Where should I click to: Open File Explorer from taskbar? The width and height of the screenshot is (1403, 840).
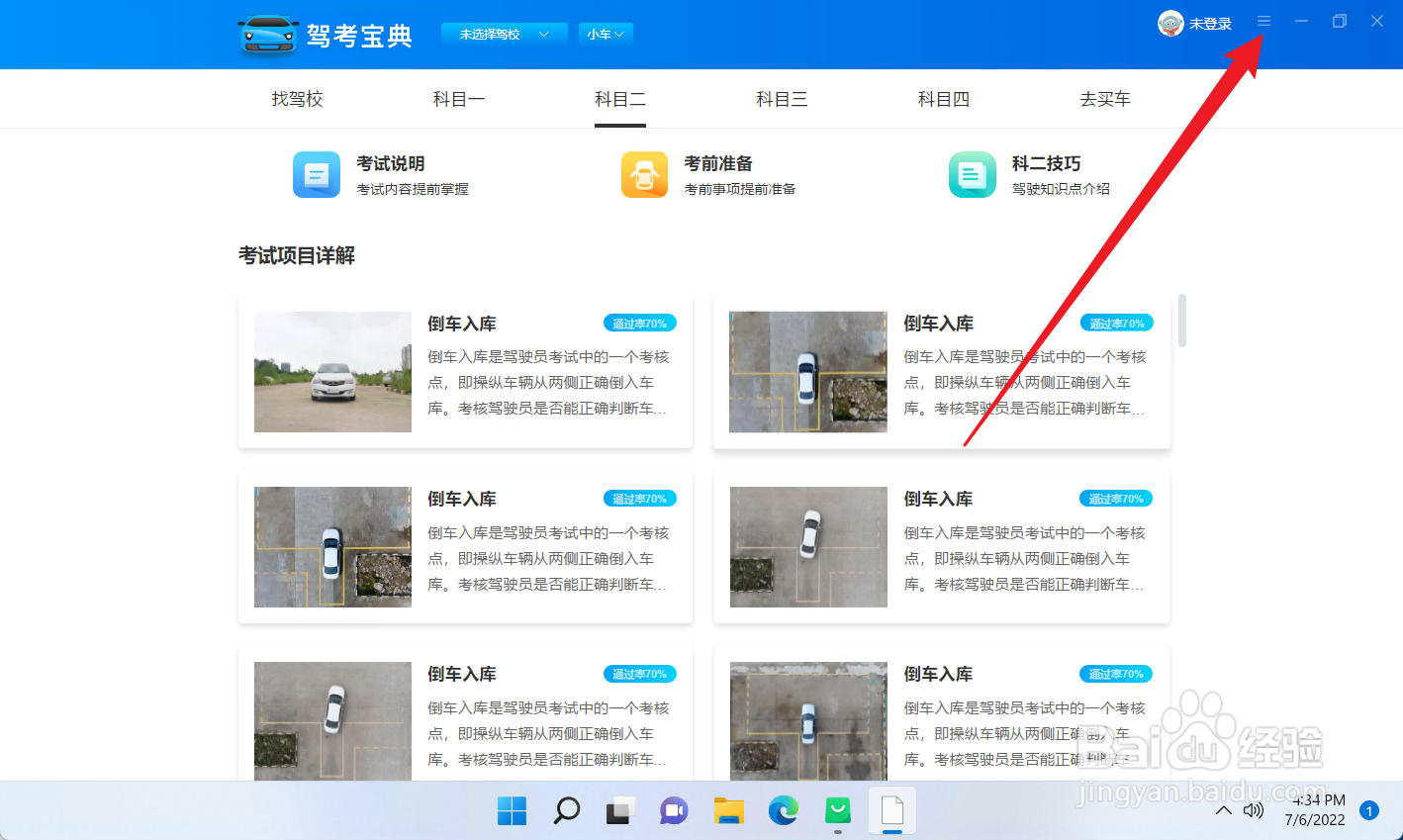(729, 811)
